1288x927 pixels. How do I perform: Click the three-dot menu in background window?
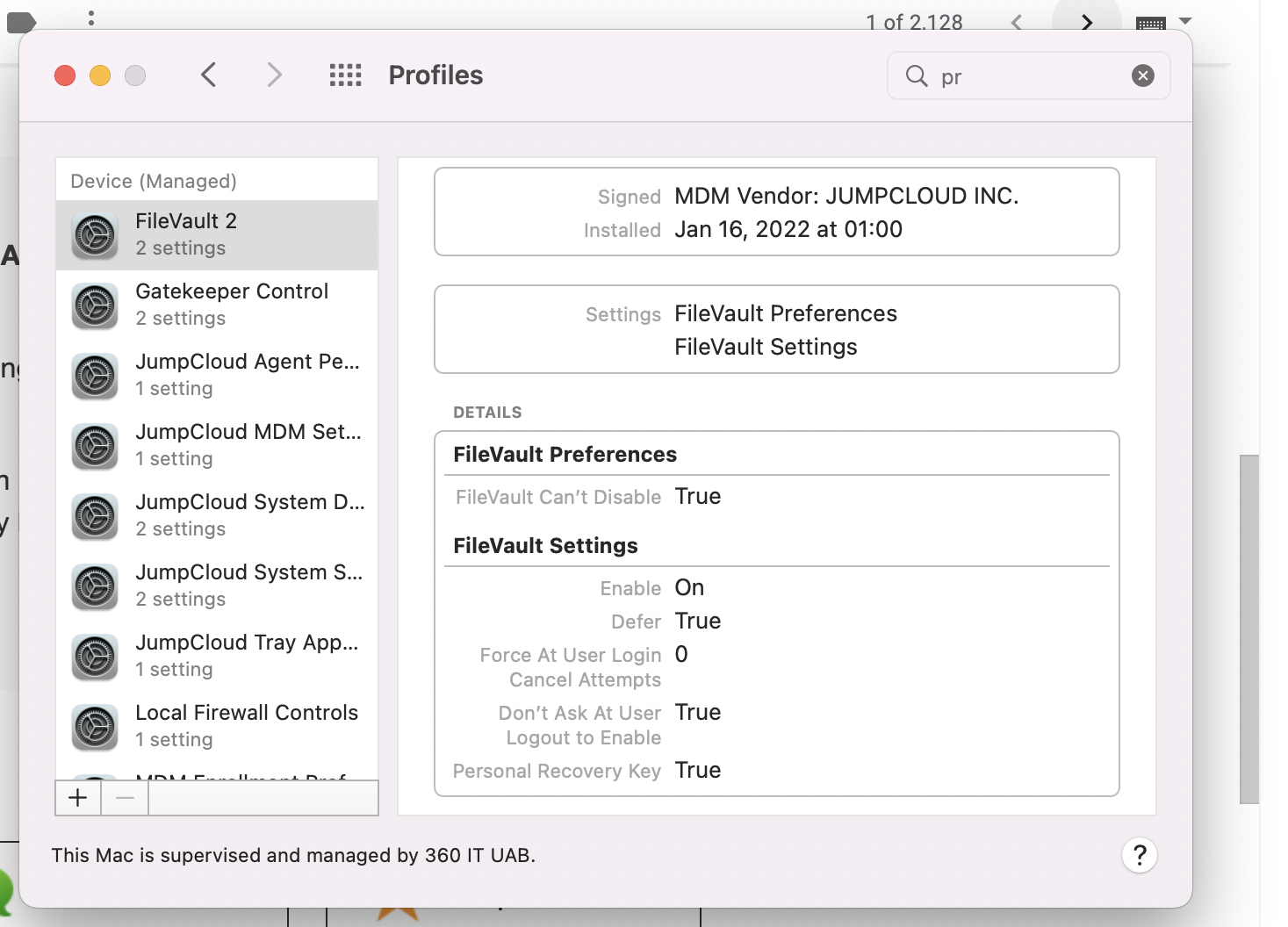click(x=91, y=17)
